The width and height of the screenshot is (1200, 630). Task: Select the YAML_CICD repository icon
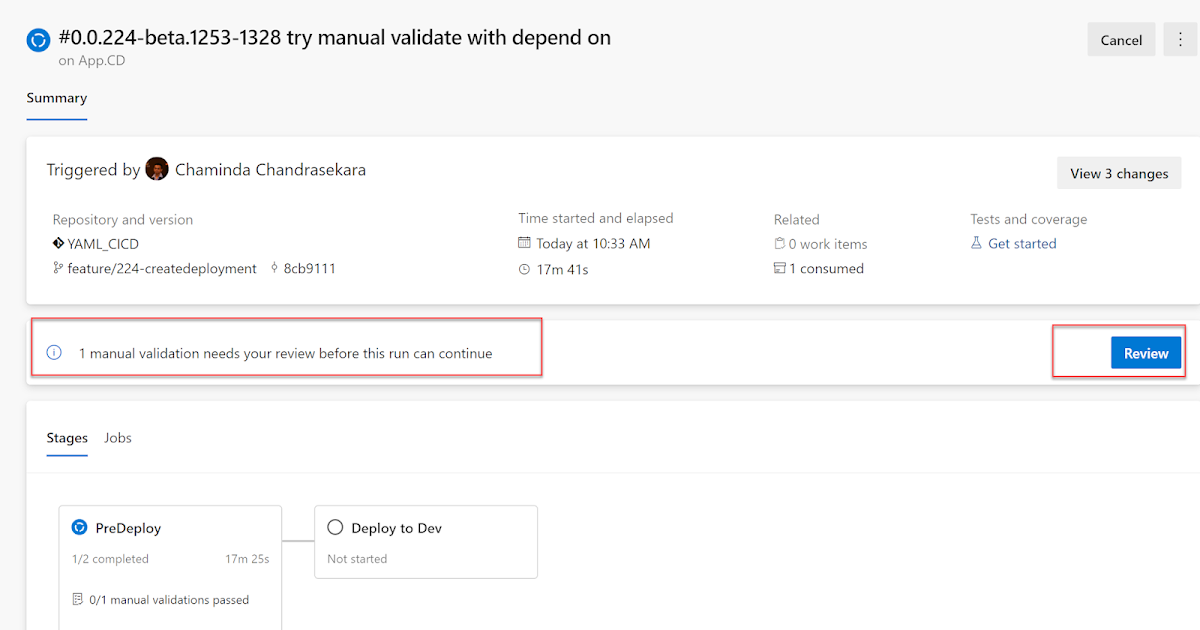(58, 243)
